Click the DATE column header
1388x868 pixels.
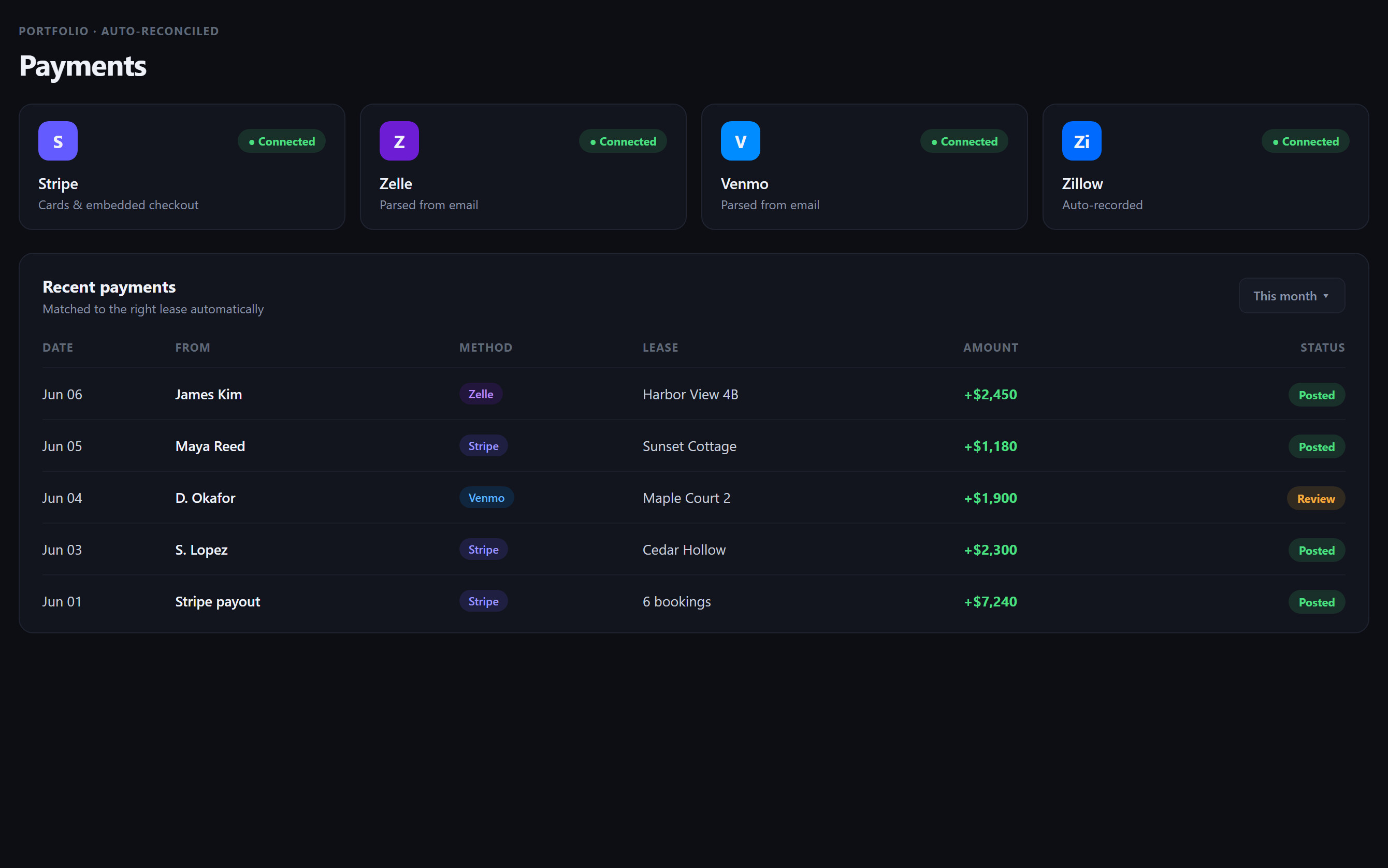(x=58, y=348)
